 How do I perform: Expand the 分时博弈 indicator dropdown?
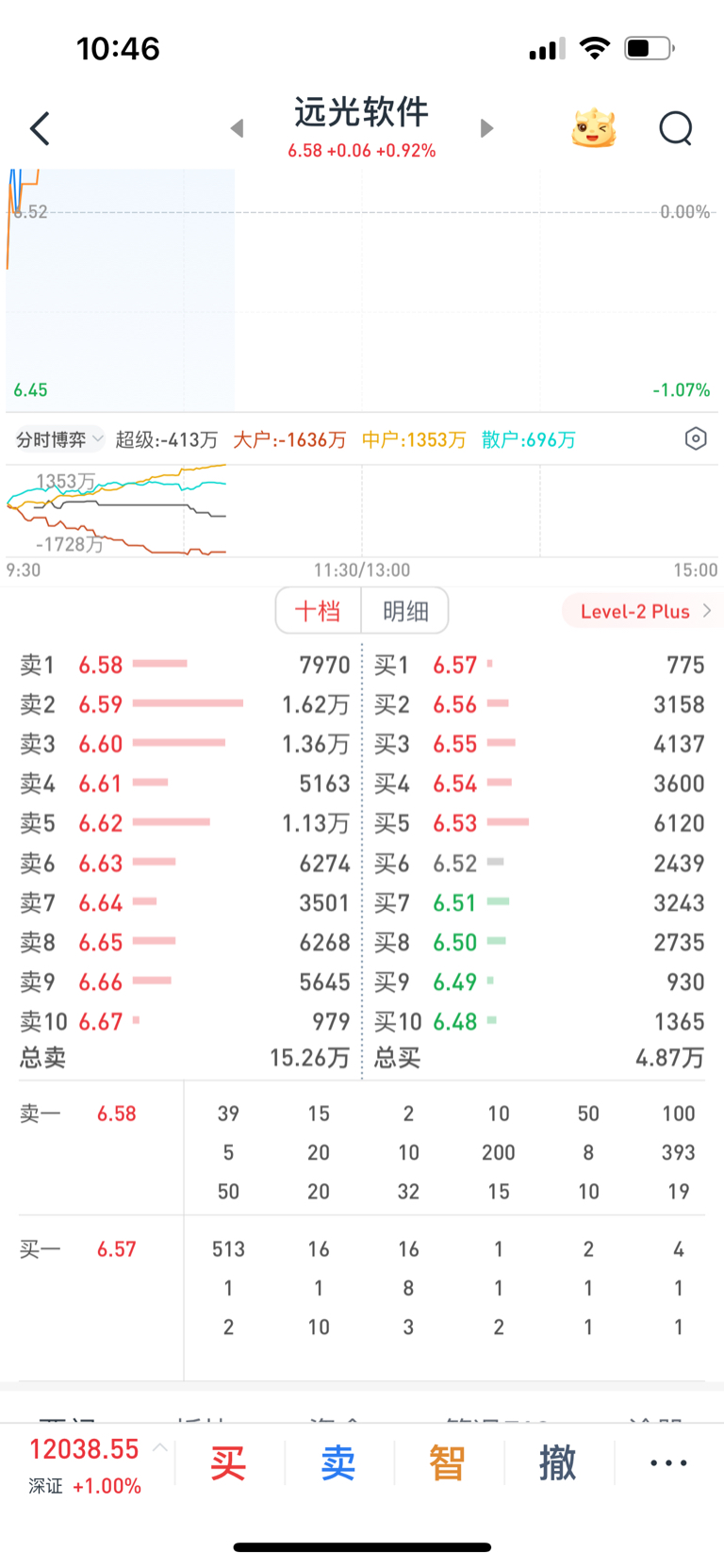(58, 439)
